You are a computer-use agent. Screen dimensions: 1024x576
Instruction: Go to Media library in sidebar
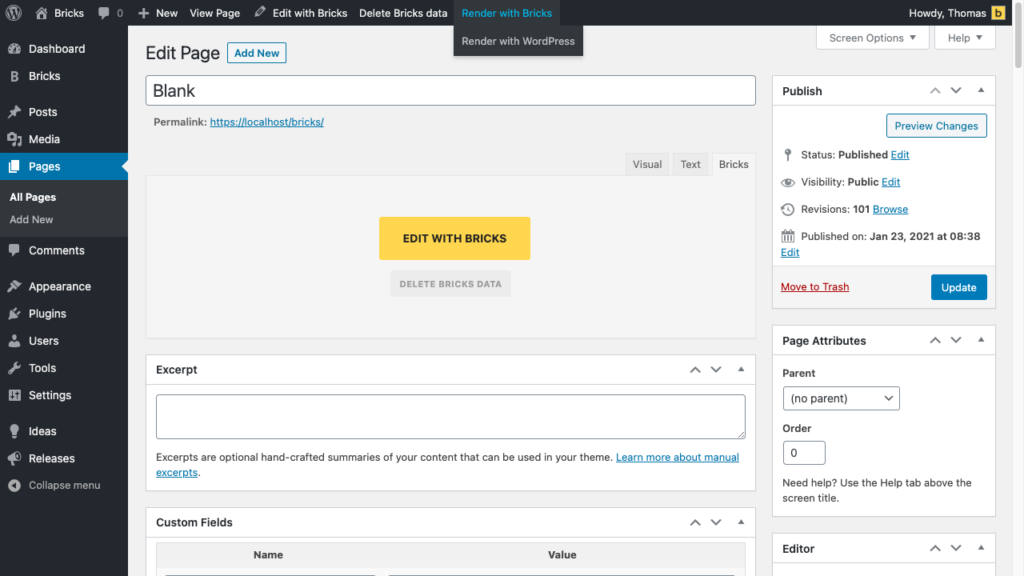(44, 139)
